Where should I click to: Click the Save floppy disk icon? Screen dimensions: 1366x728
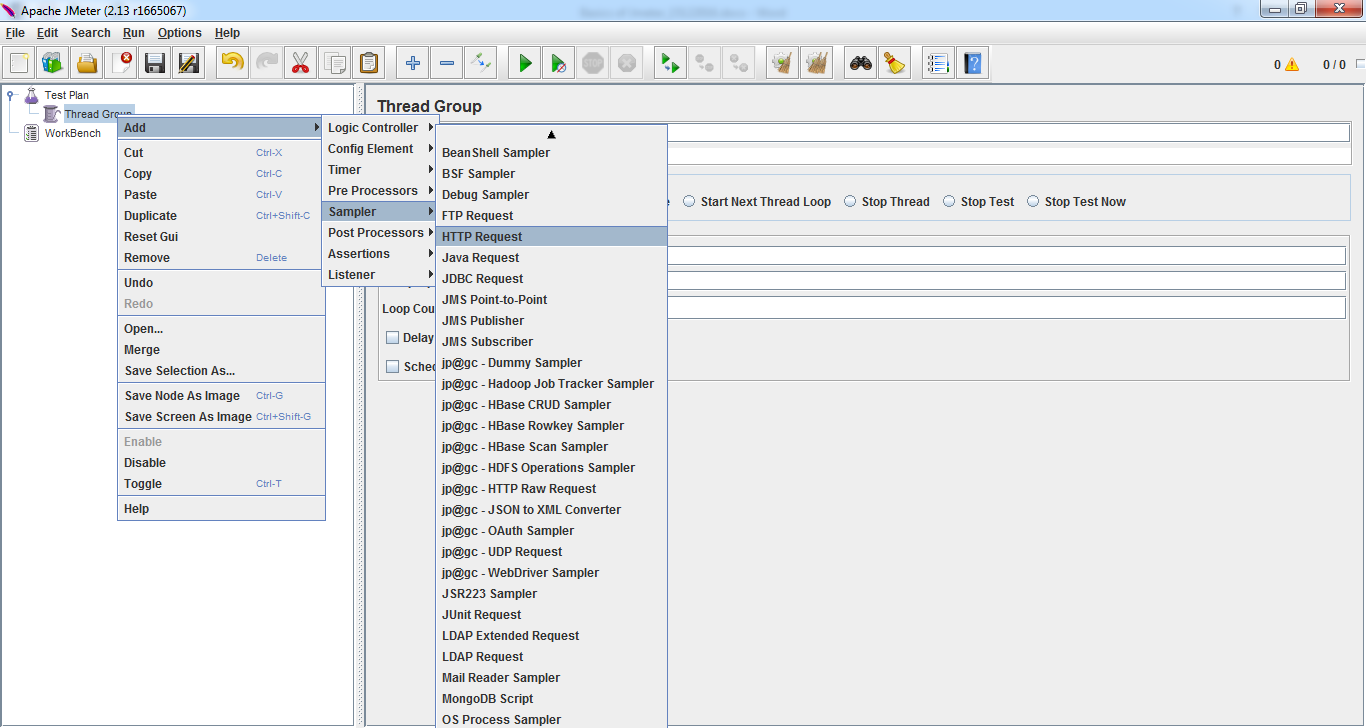coord(155,63)
